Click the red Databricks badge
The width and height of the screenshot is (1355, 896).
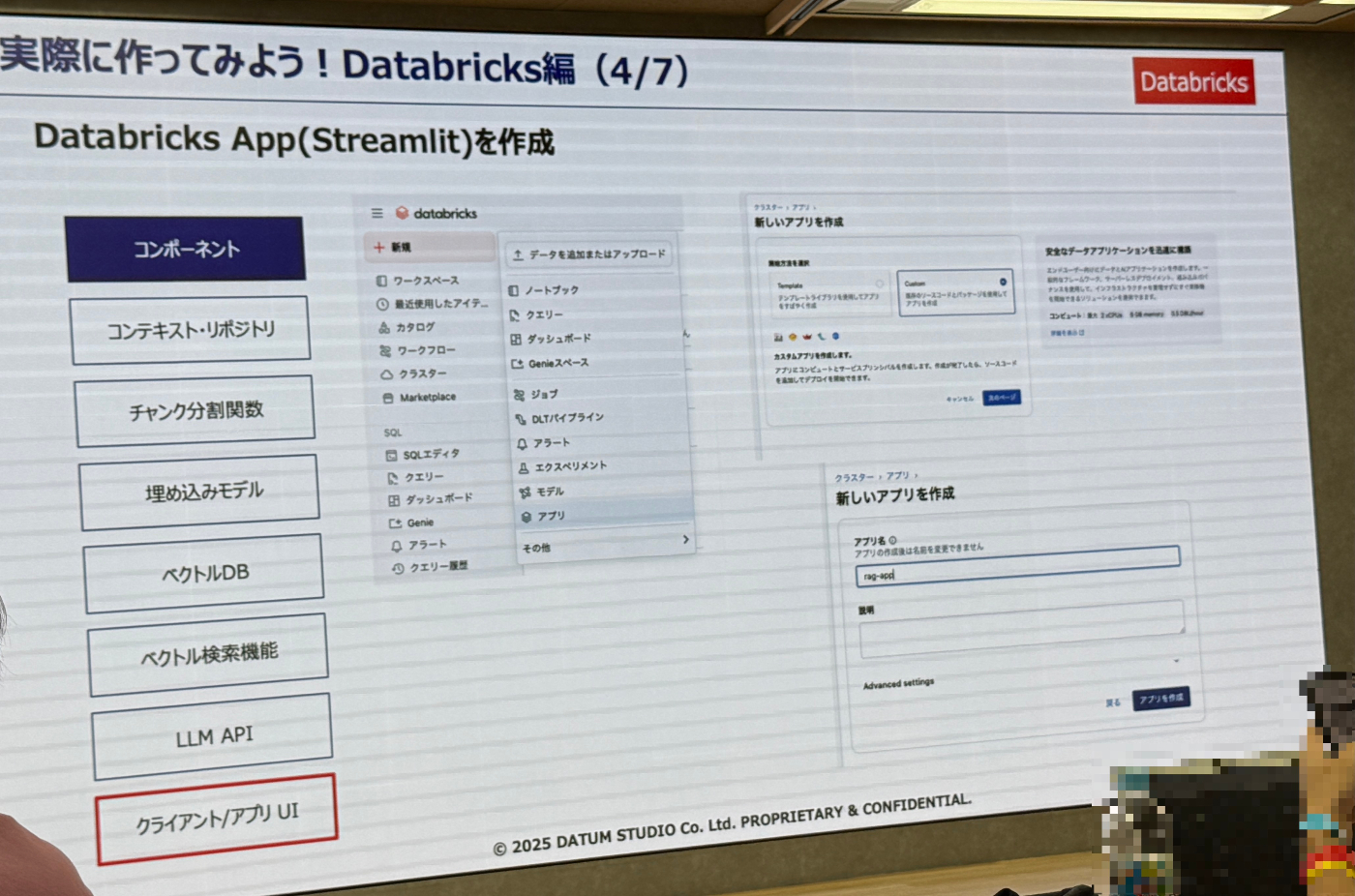point(1193,82)
